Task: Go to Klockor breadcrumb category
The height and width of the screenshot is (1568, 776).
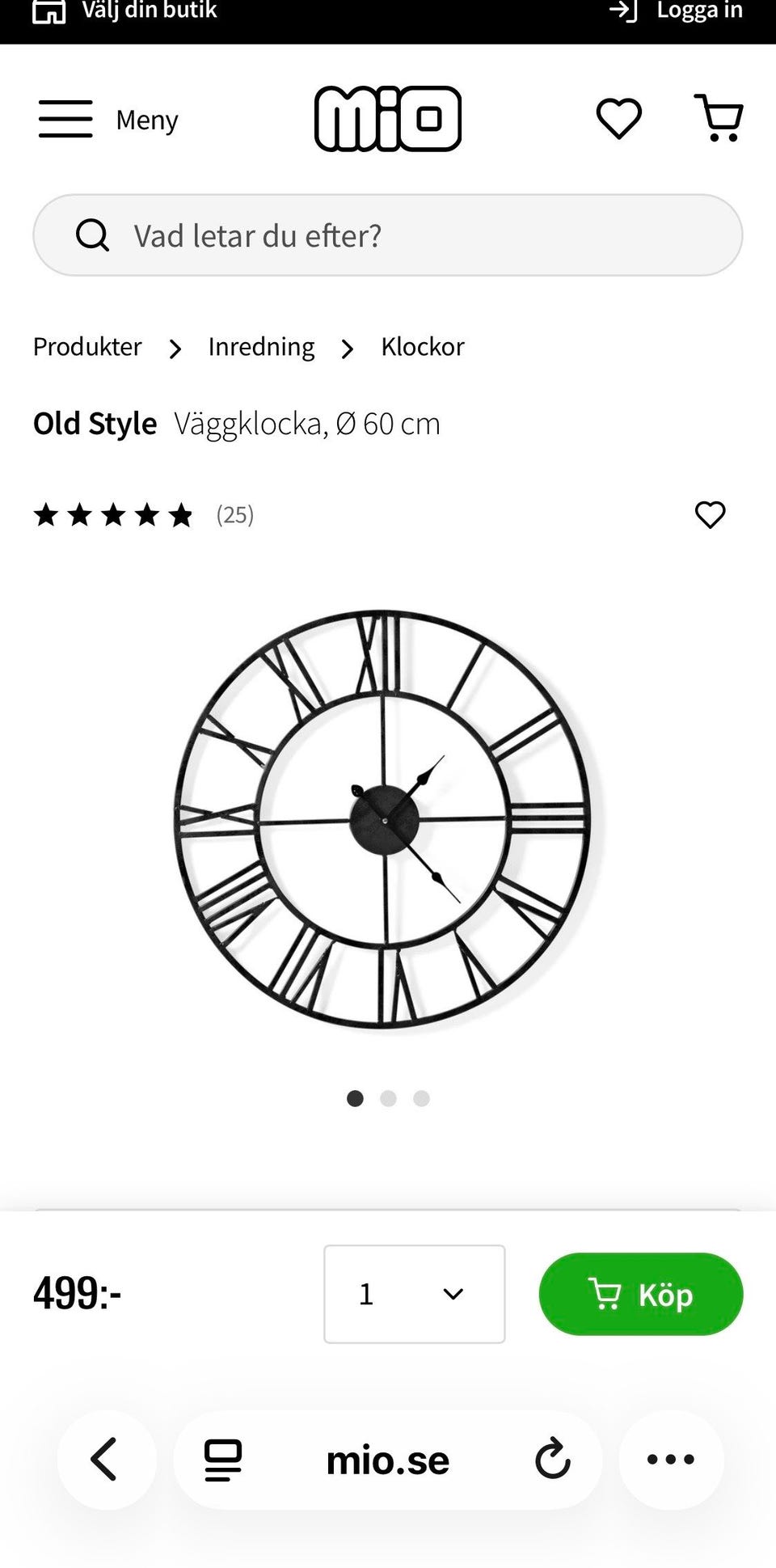Action: point(423,347)
